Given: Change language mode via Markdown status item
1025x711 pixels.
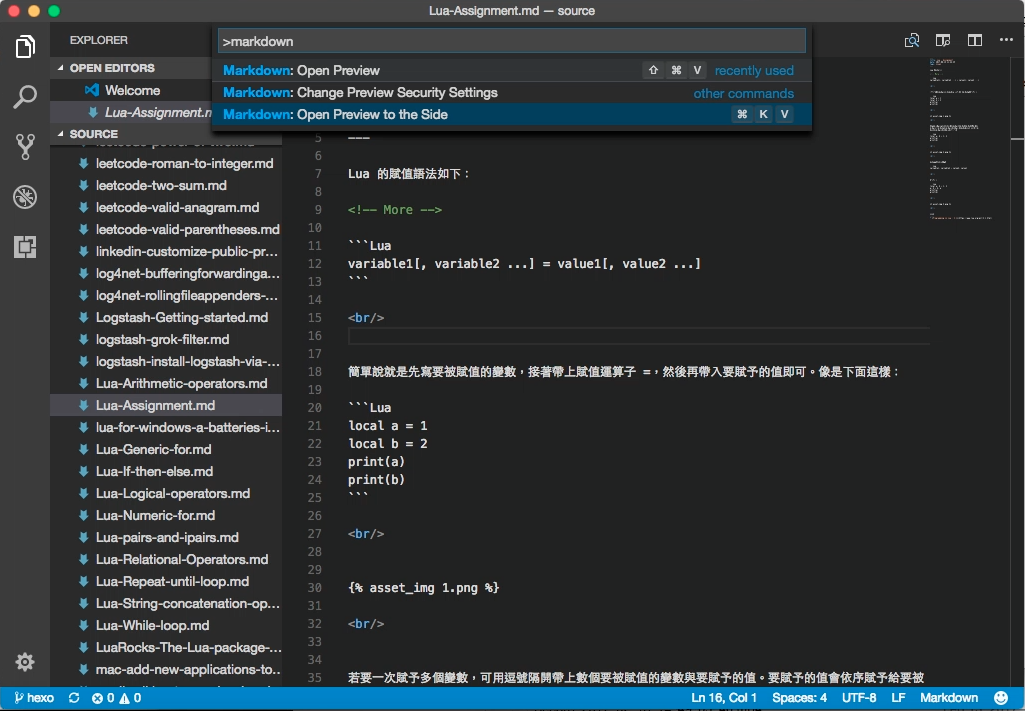Looking at the screenshot, I should click(x=949, y=698).
